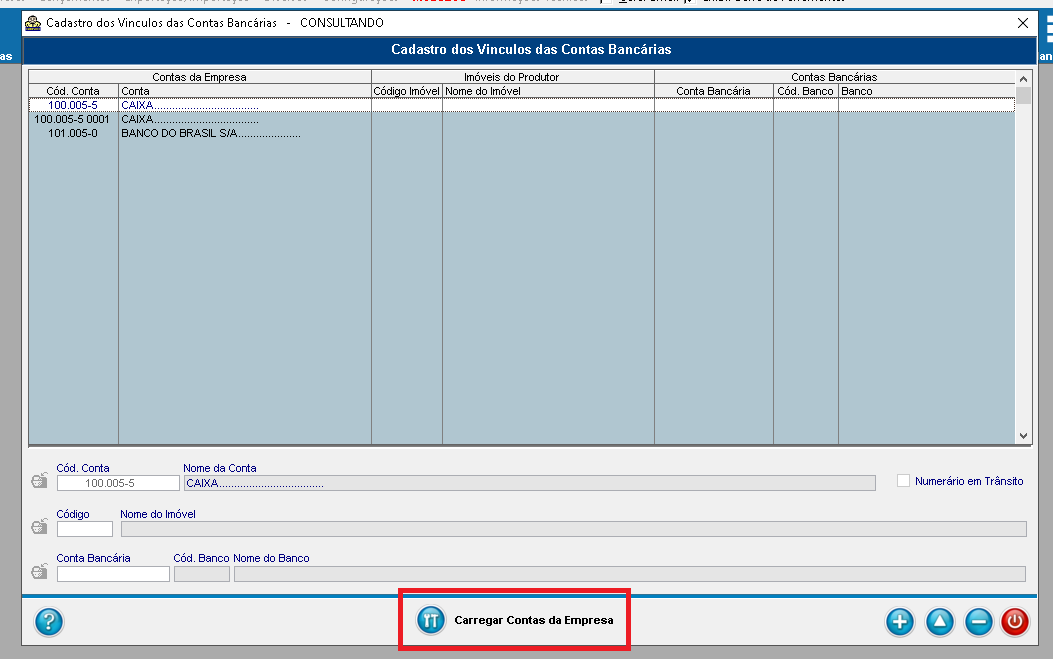Click the blue plus add record icon

(900, 621)
